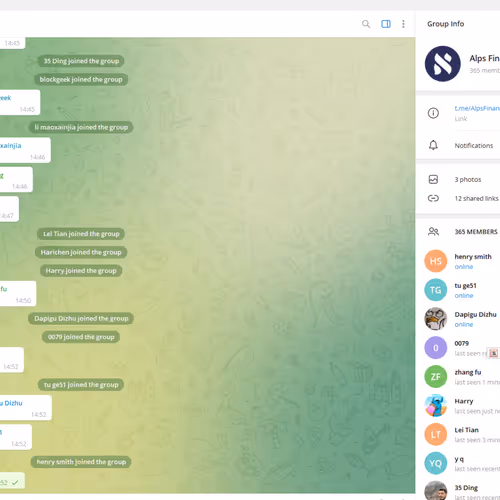This screenshot has height=500, width=500.
Task: Click the photos image icon
Action: point(433,180)
